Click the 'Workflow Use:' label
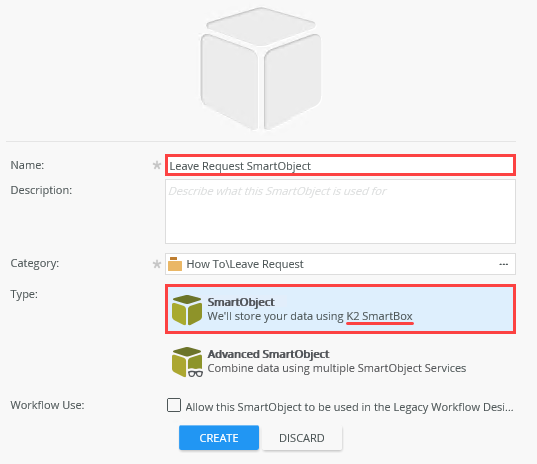537x464 pixels. [x=47, y=405]
